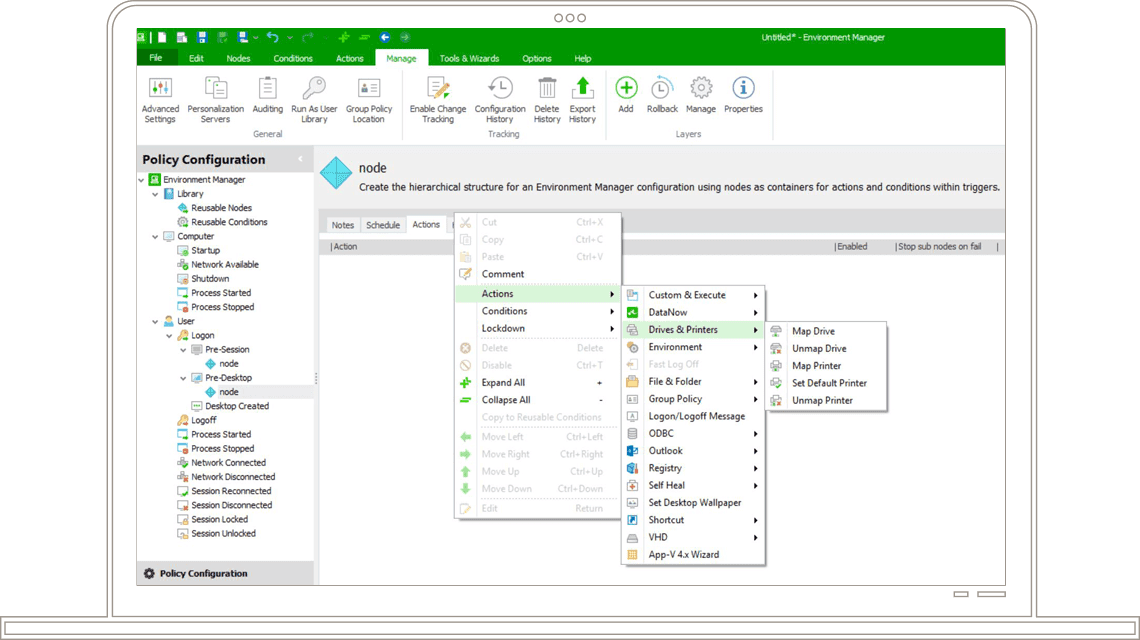Choose Map Drive from submenu
The height and width of the screenshot is (640, 1140).
pyautogui.click(x=827, y=331)
